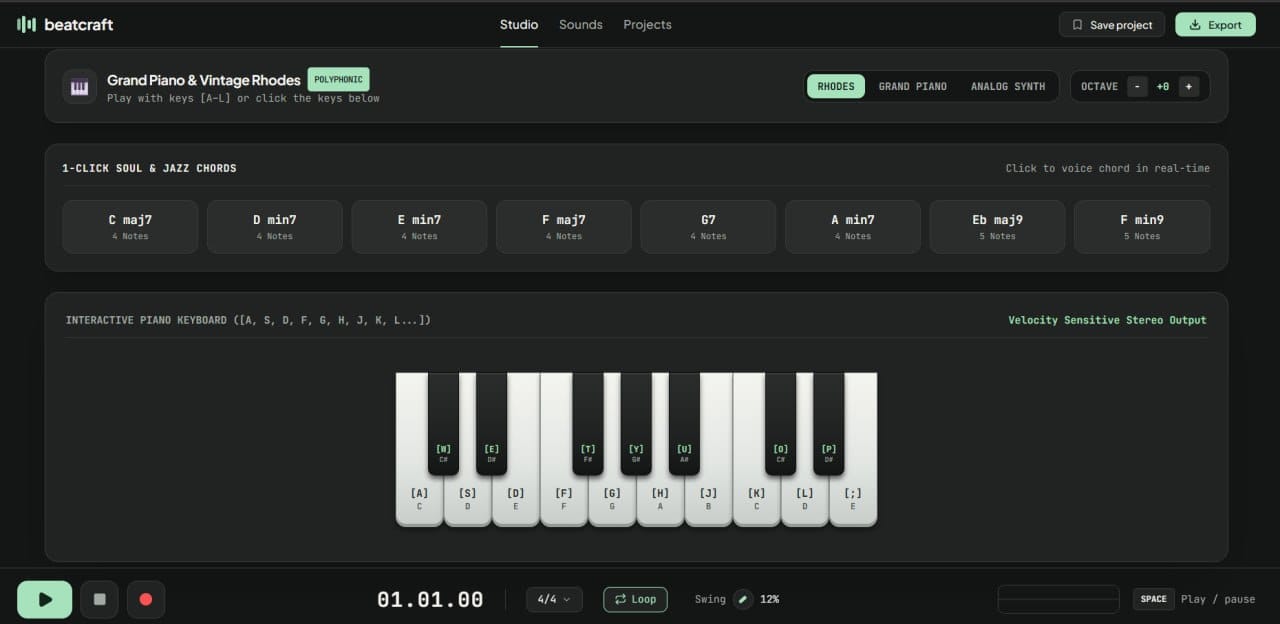Viewport: 1280px width, 624px height.
Task: Raise octave with the plus button
Action: (1188, 86)
